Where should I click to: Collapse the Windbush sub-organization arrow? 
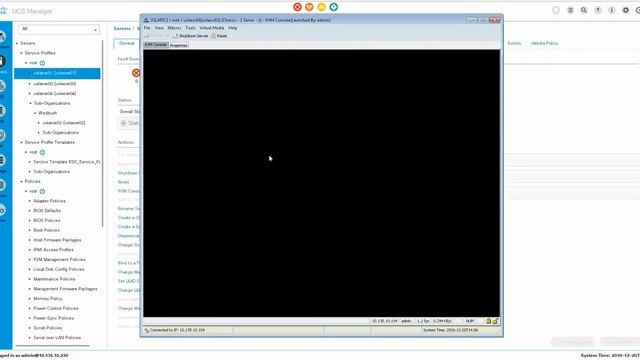point(35,113)
